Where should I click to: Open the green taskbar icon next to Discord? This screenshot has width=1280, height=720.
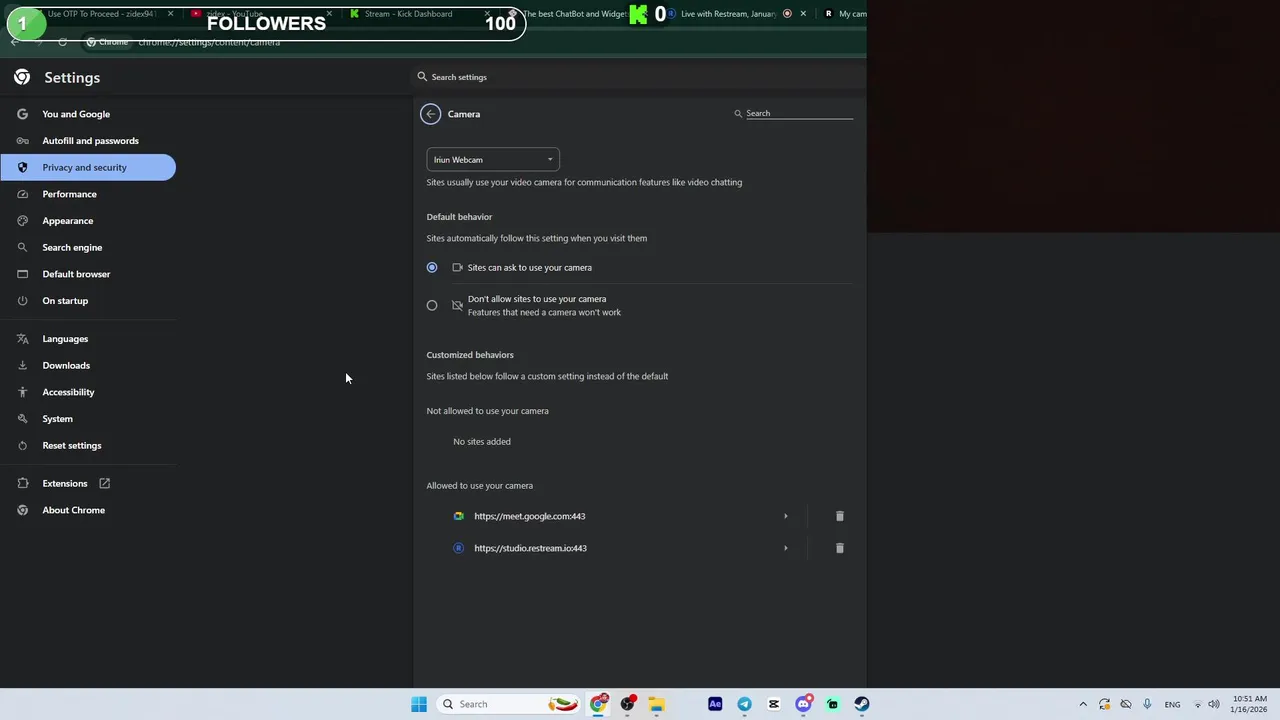832,704
